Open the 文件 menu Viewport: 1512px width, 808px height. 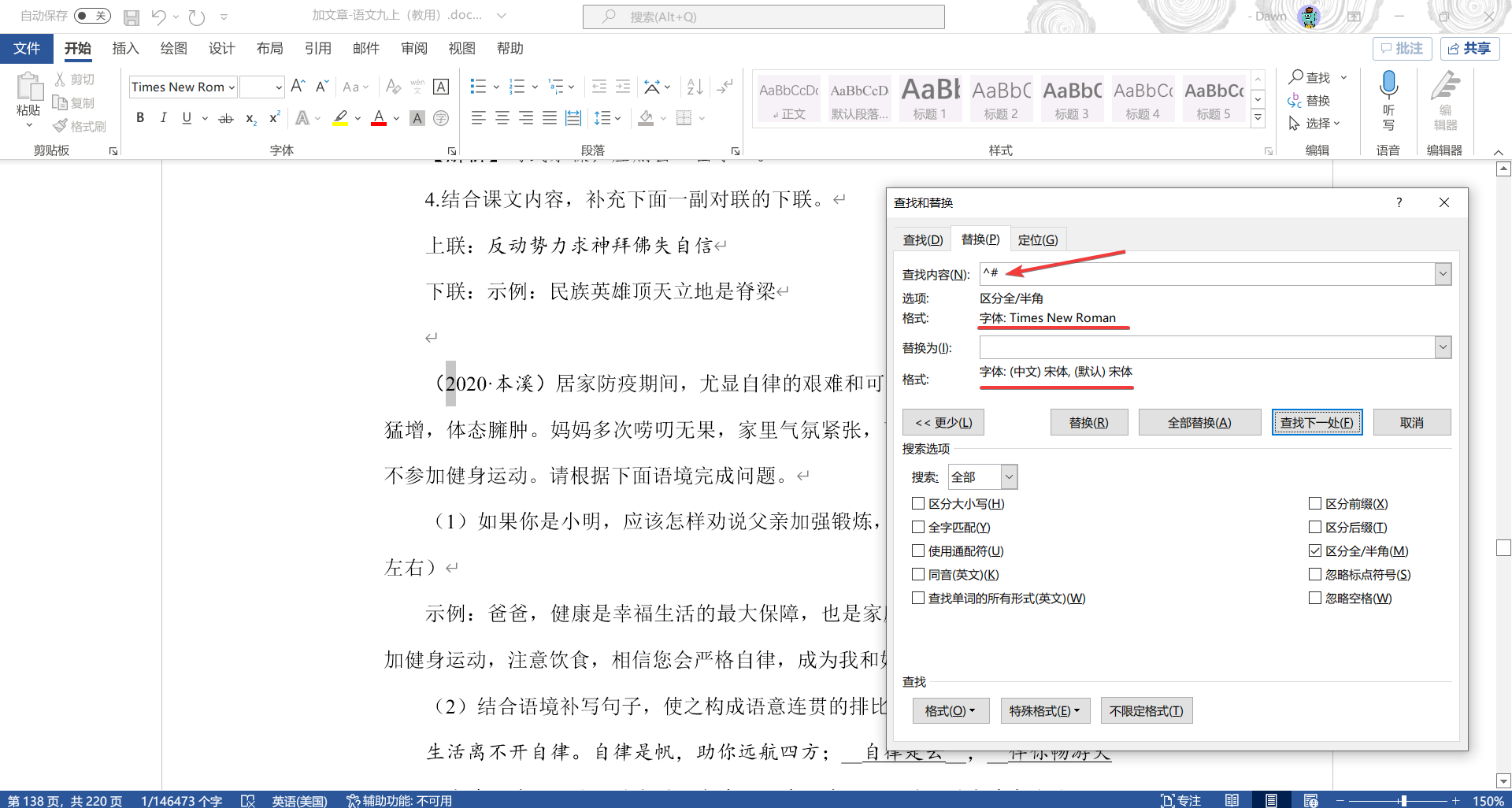(x=27, y=49)
